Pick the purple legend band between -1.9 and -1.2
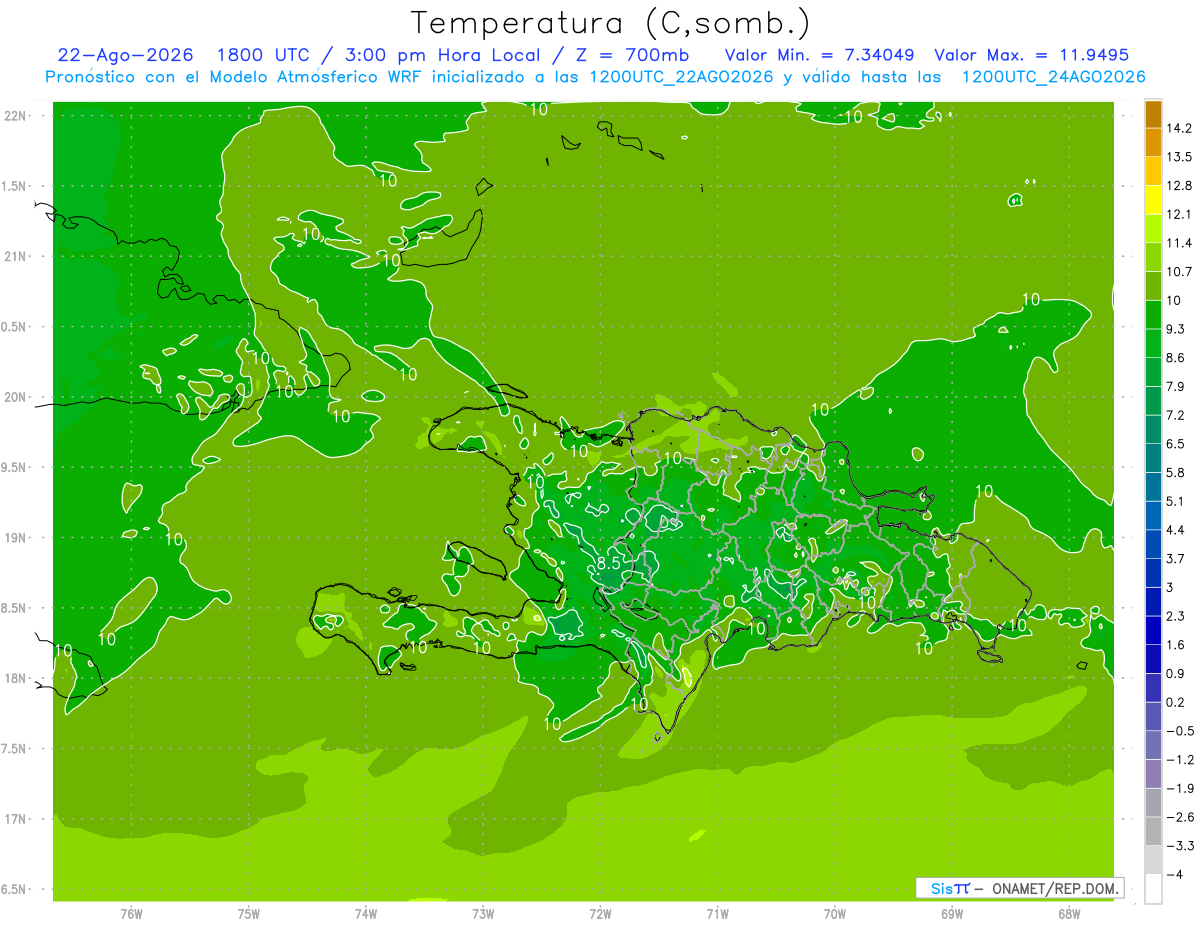1200x927 pixels. [x=1153, y=774]
